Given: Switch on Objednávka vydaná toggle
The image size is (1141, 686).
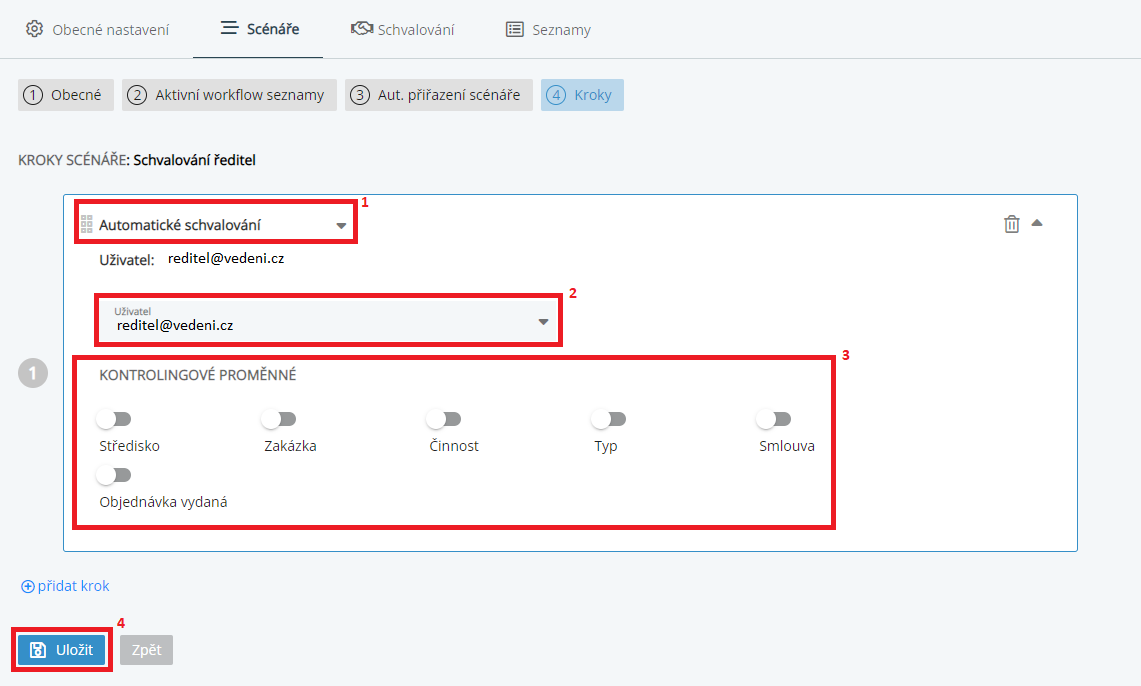Looking at the screenshot, I should point(114,475).
